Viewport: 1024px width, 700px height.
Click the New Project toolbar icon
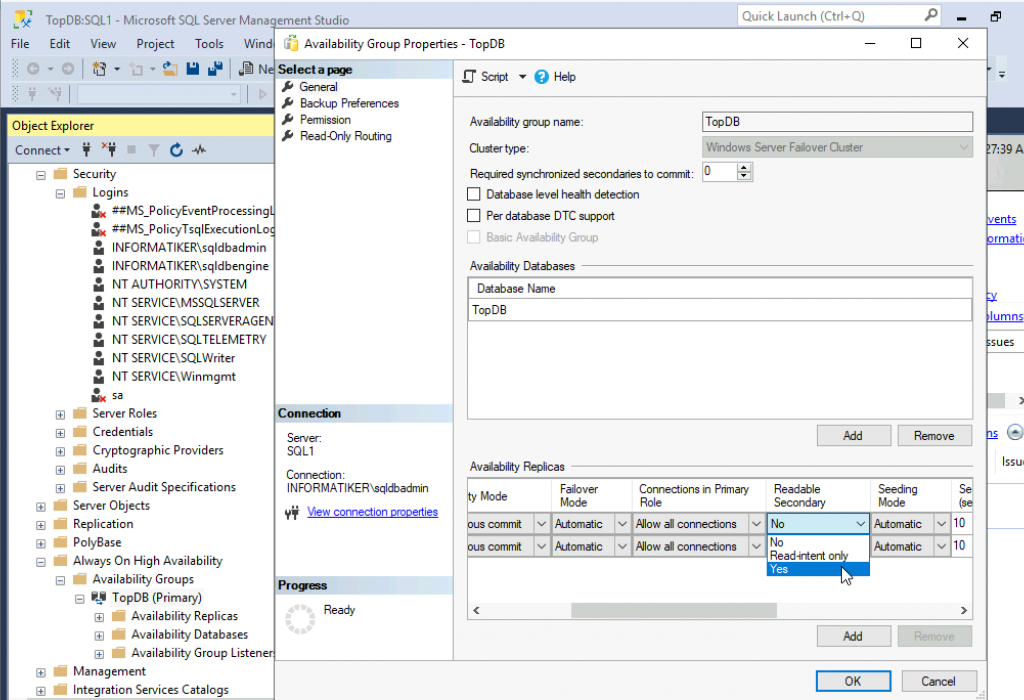tap(99, 69)
